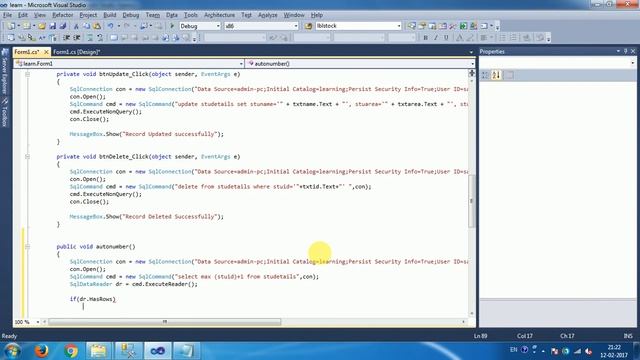Open the Architecture menu
The width and height of the screenshot is (640, 360).
click(219, 15)
